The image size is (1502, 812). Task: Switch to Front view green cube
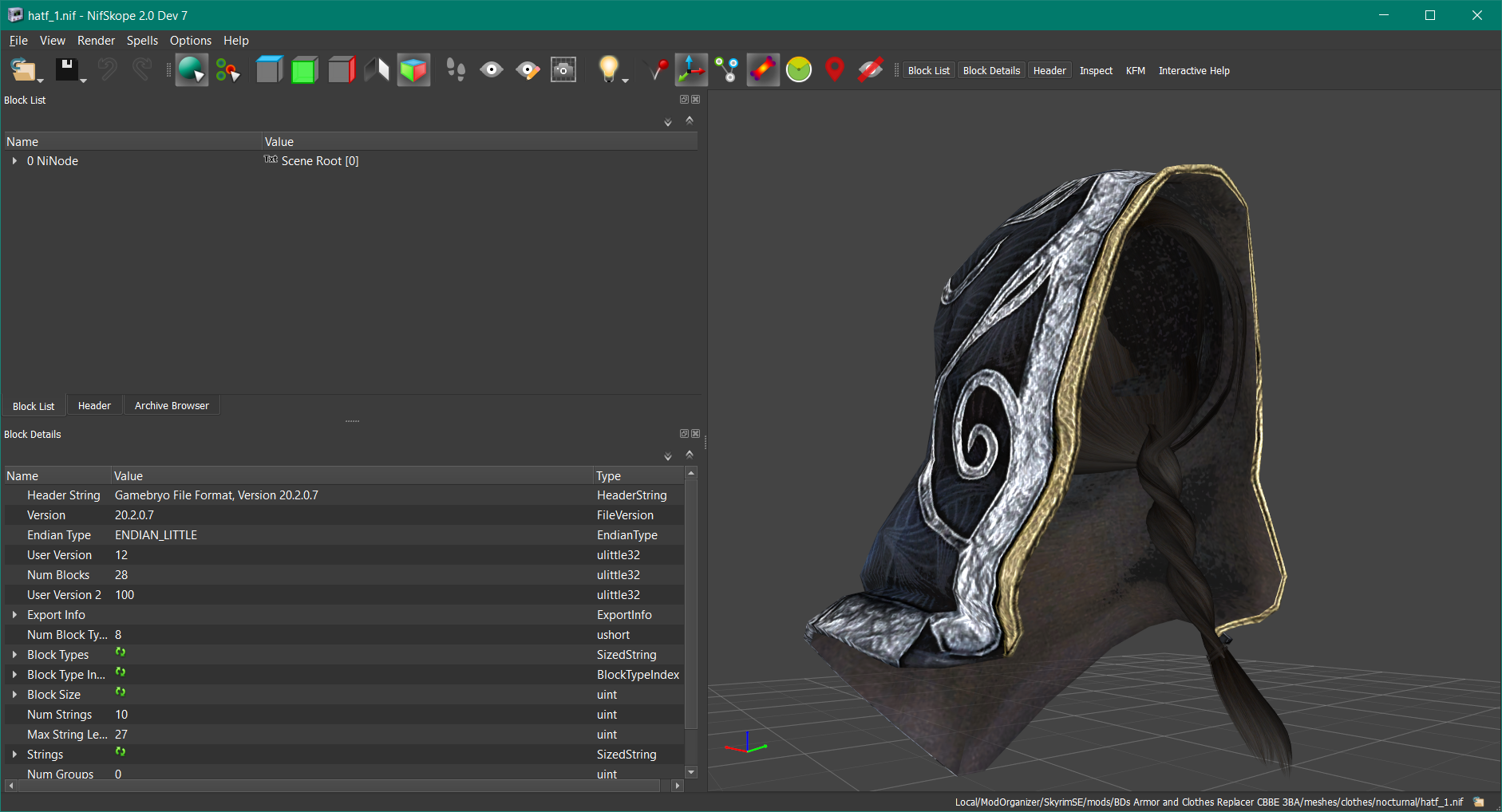pyautogui.click(x=305, y=70)
